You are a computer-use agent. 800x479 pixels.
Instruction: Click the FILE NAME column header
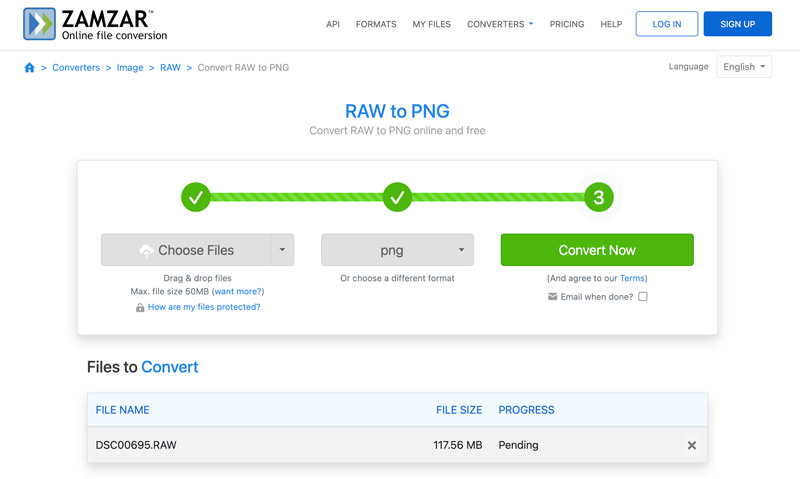point(122,410)
